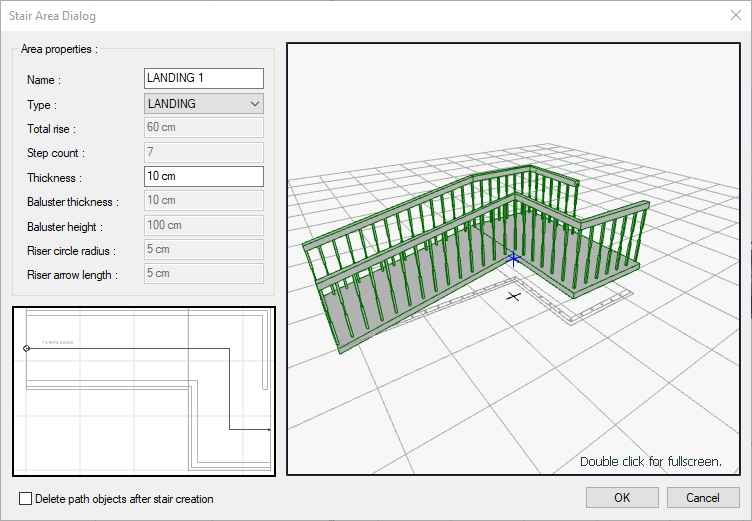Click the blue cross marker in 3D preview
The height and width of the screenshot is (521, 752).
514,259
